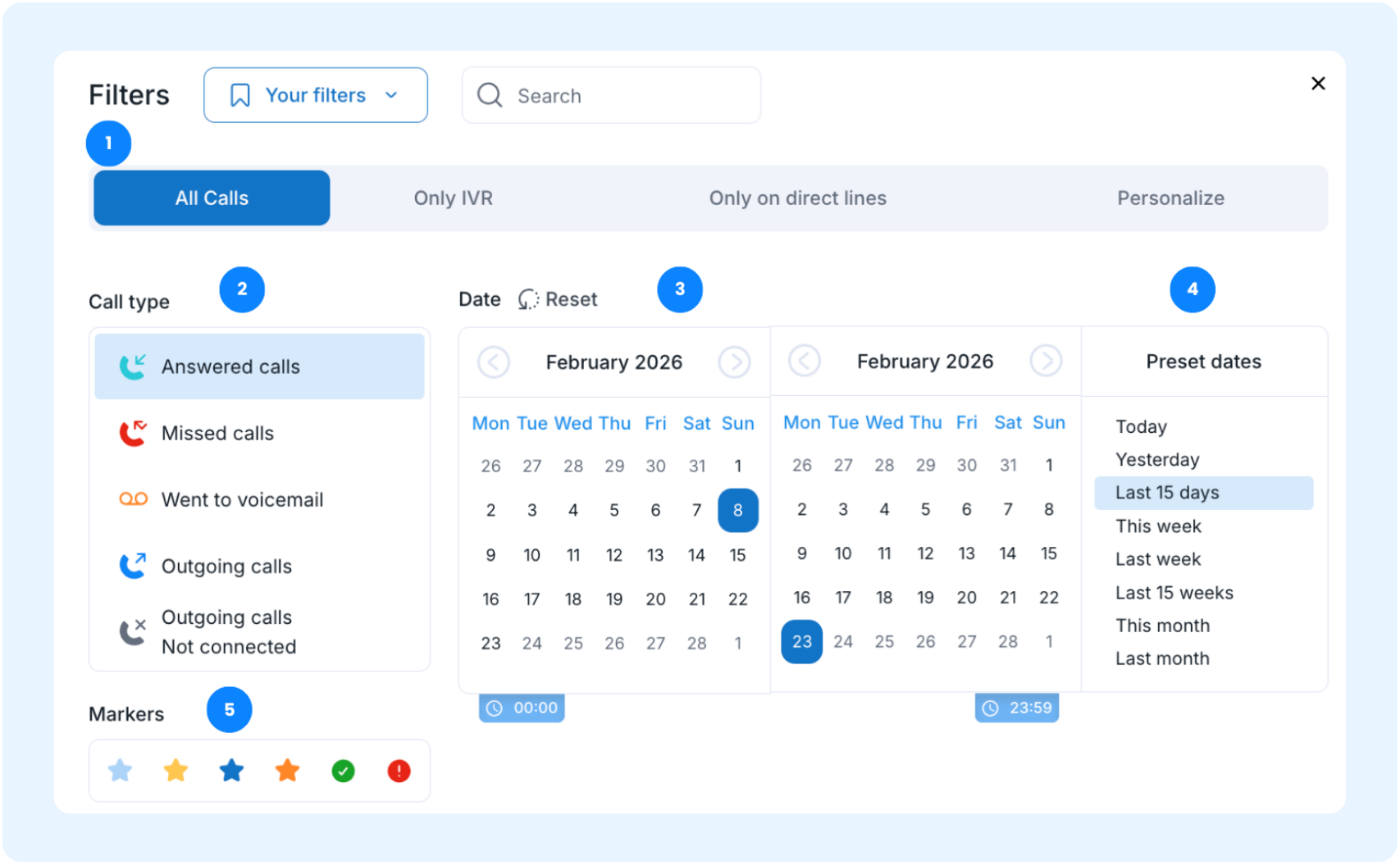
Task: Open the Your filters dropdown
Action: click(x=316, y=95)
